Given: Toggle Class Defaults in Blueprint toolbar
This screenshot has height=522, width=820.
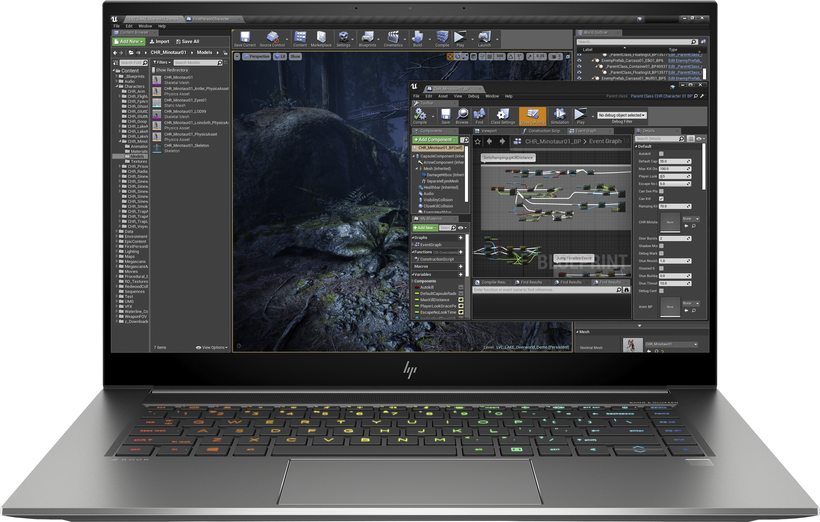Looking at the screenshot, I should pos(532,116).
